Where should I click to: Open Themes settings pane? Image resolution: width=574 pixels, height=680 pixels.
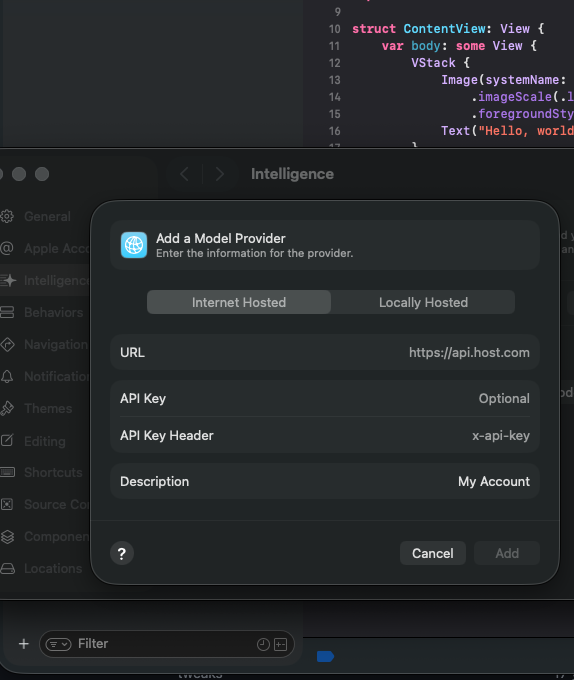[x=48, y=409]
